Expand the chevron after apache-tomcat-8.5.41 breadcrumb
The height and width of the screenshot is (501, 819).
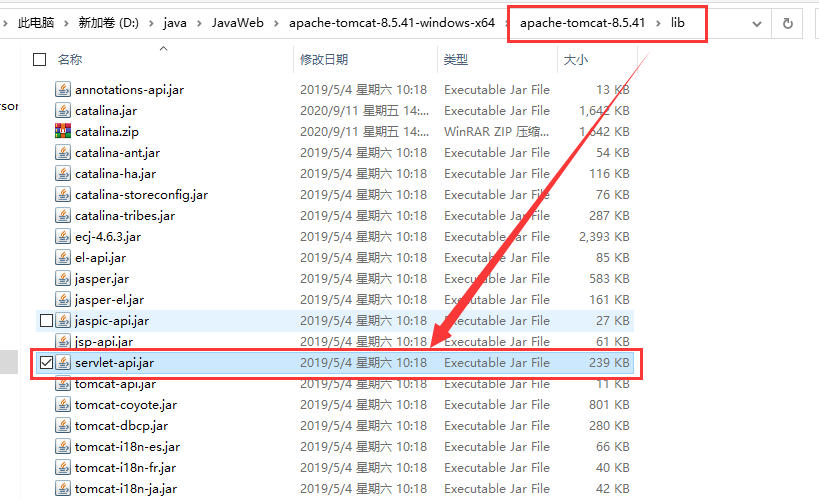point(658,23)
